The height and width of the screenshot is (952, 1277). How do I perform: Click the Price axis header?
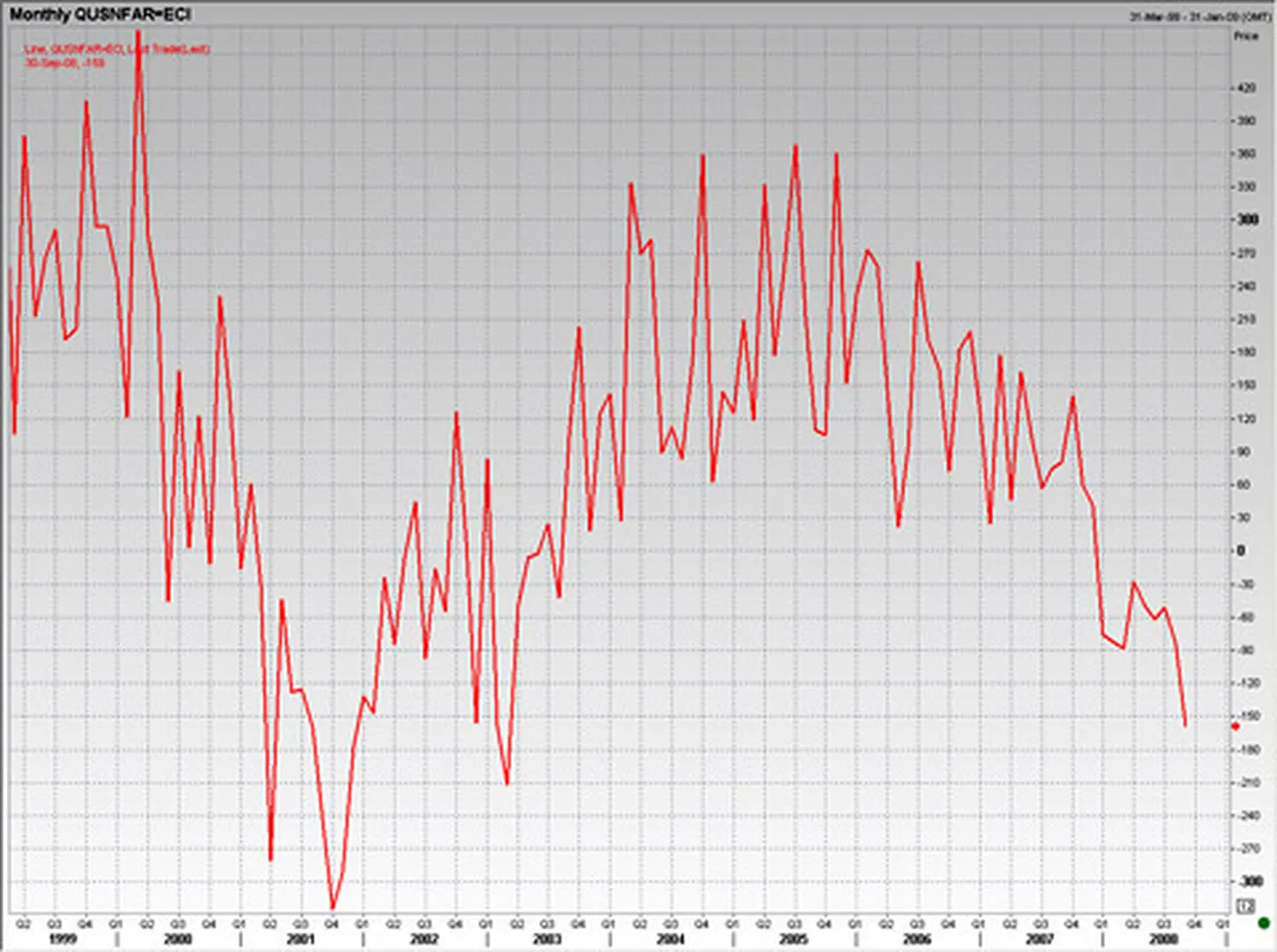coord(1246,36)
